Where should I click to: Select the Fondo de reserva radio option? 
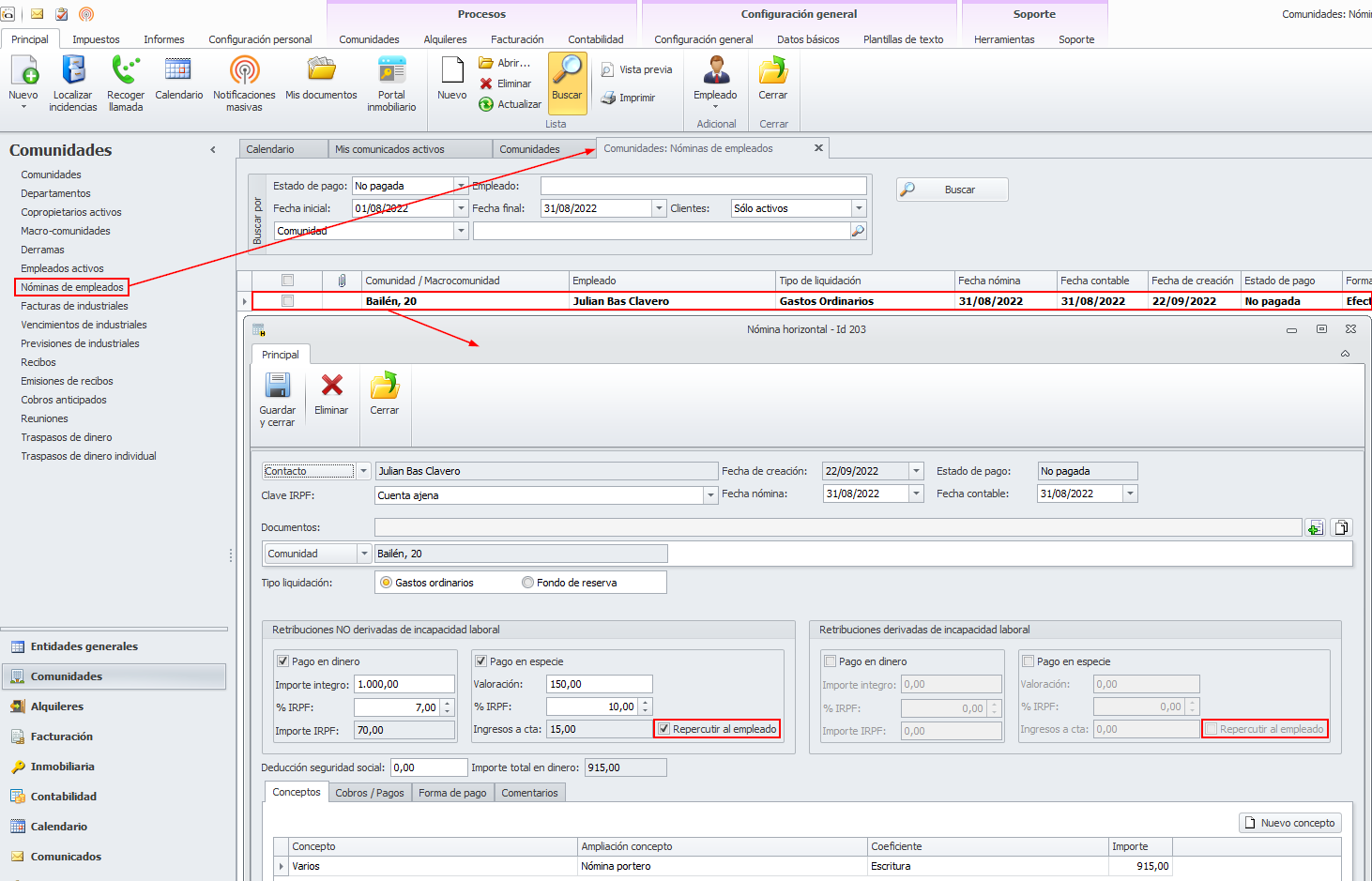click(527, 583)
